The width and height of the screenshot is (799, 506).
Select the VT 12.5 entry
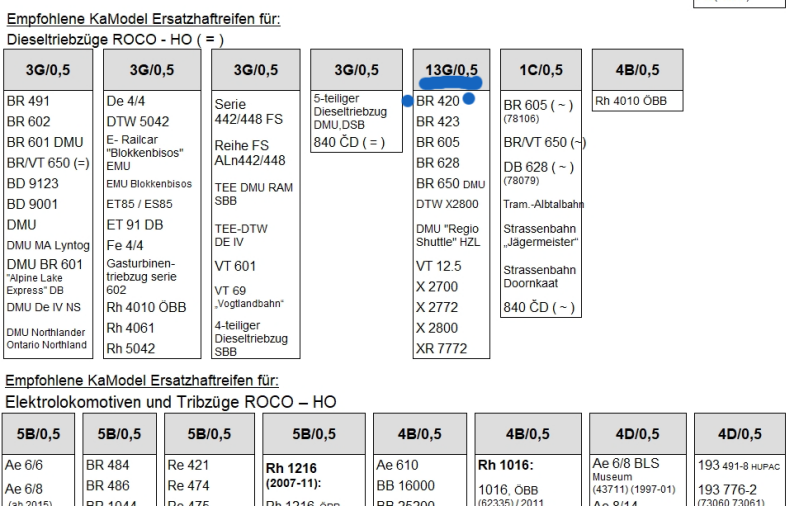438,266
